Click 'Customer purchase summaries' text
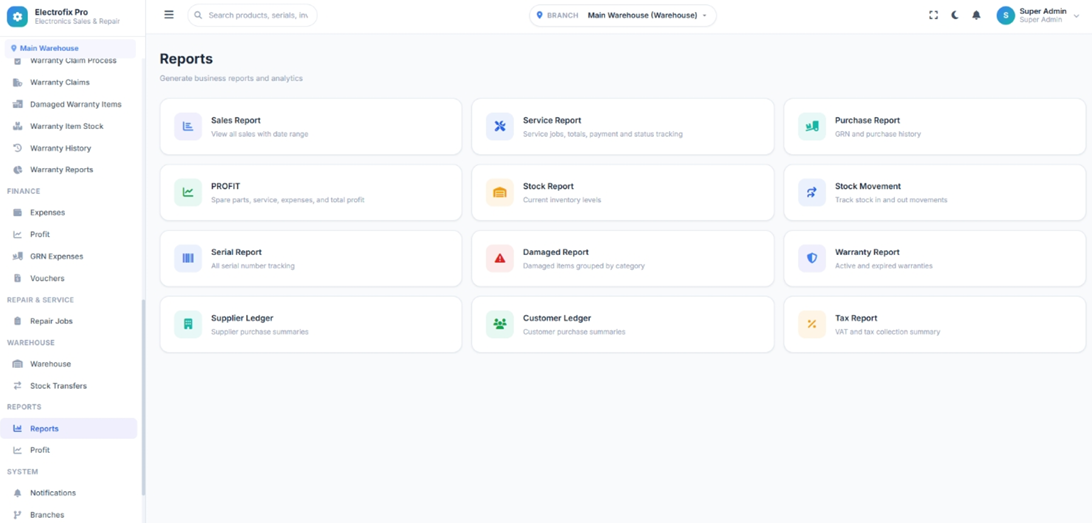Screen dimensions: 1092x523 574,332
